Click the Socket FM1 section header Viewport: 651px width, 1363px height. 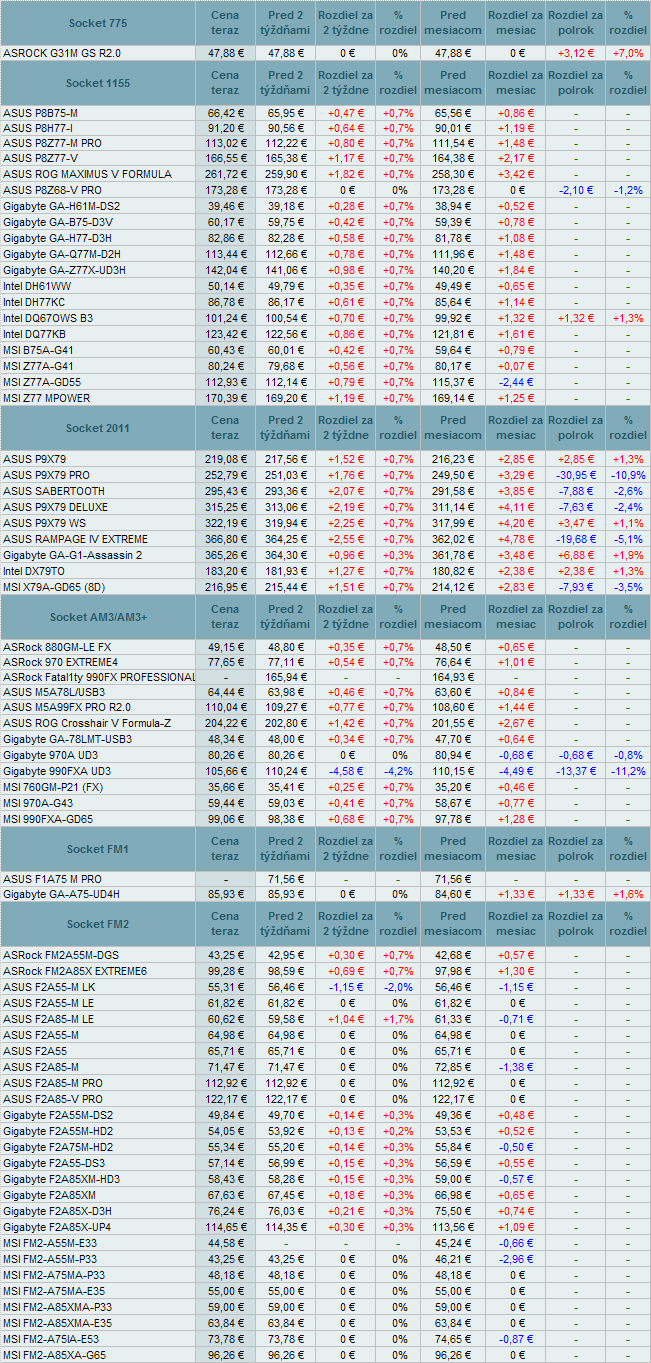(x=98, y=849)
